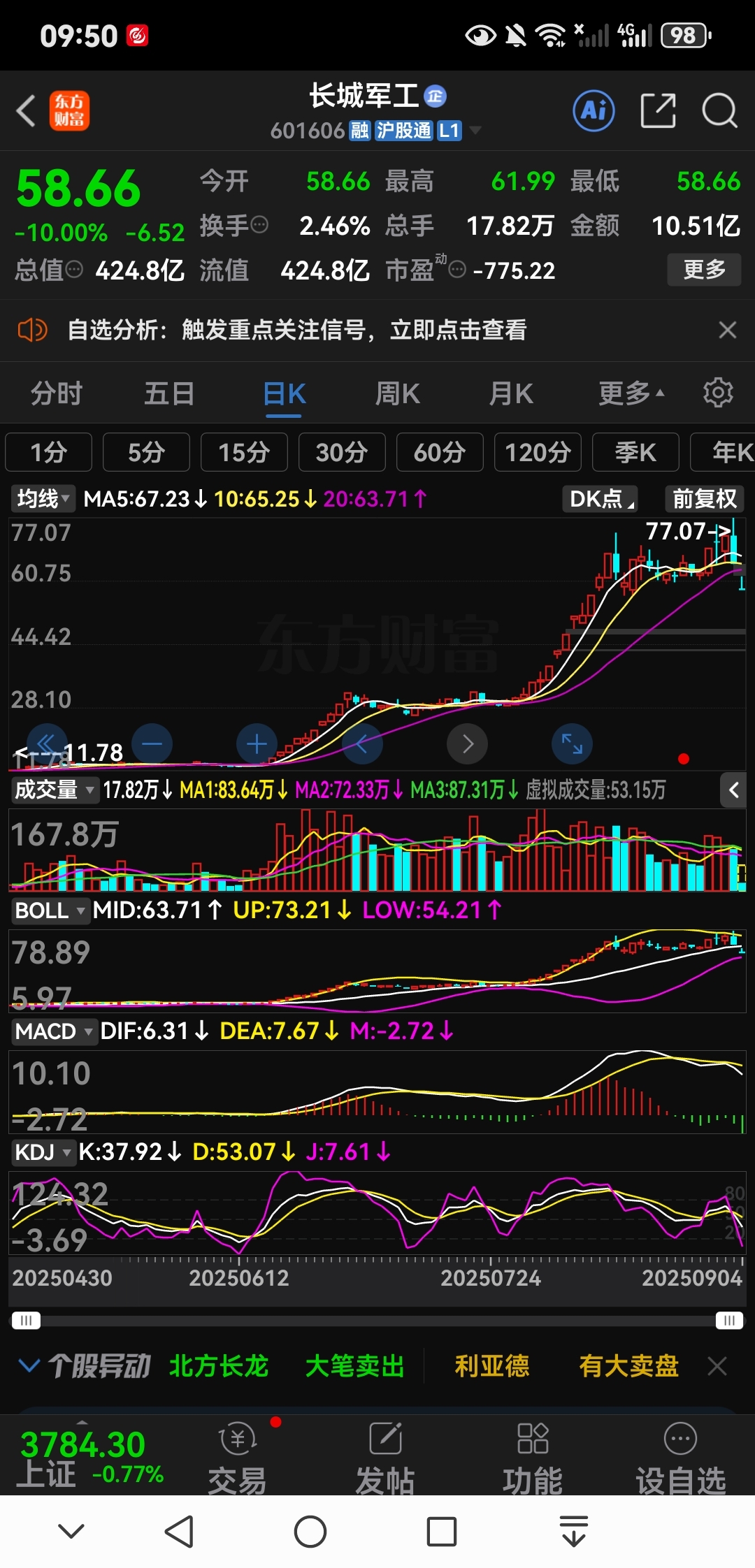Grab the left date range slider handle

point(26,1320)
